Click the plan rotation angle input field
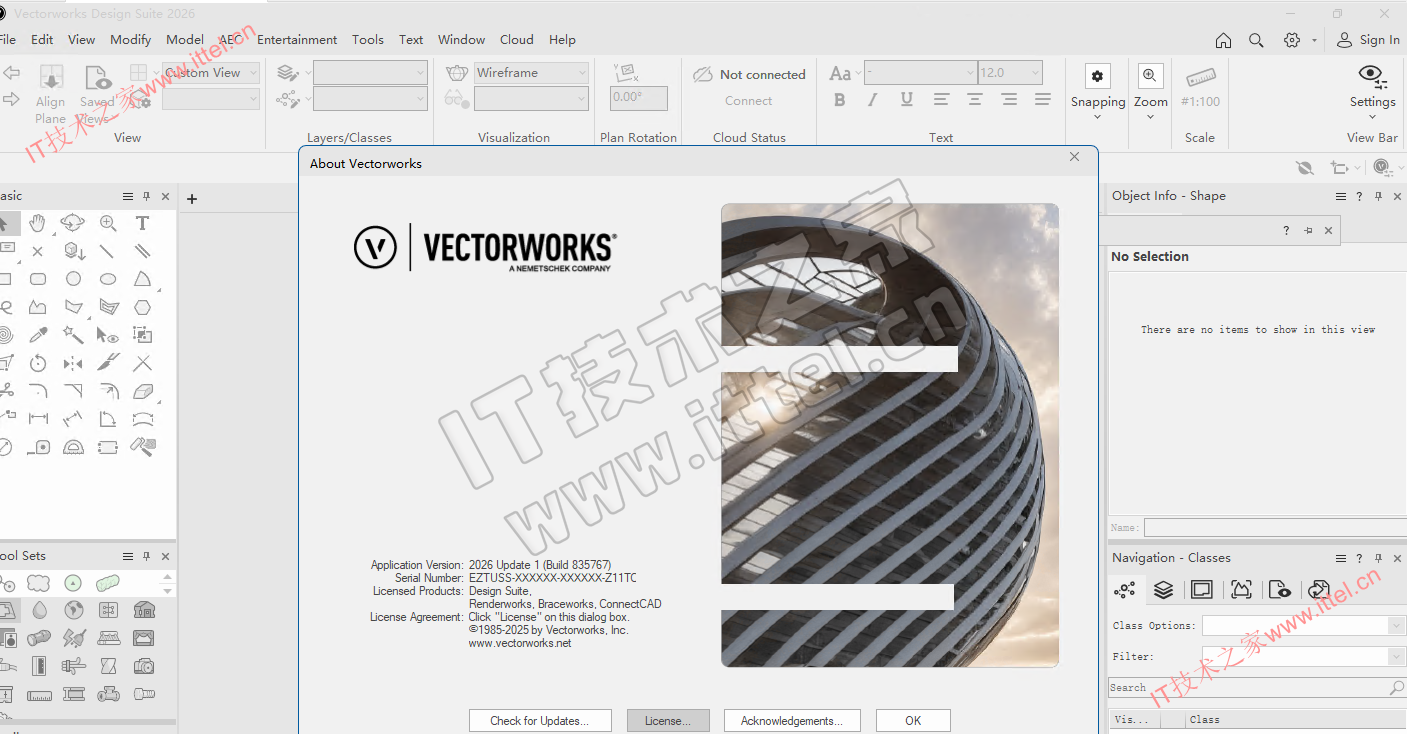 pyautogui.click(x=638, y=98)
